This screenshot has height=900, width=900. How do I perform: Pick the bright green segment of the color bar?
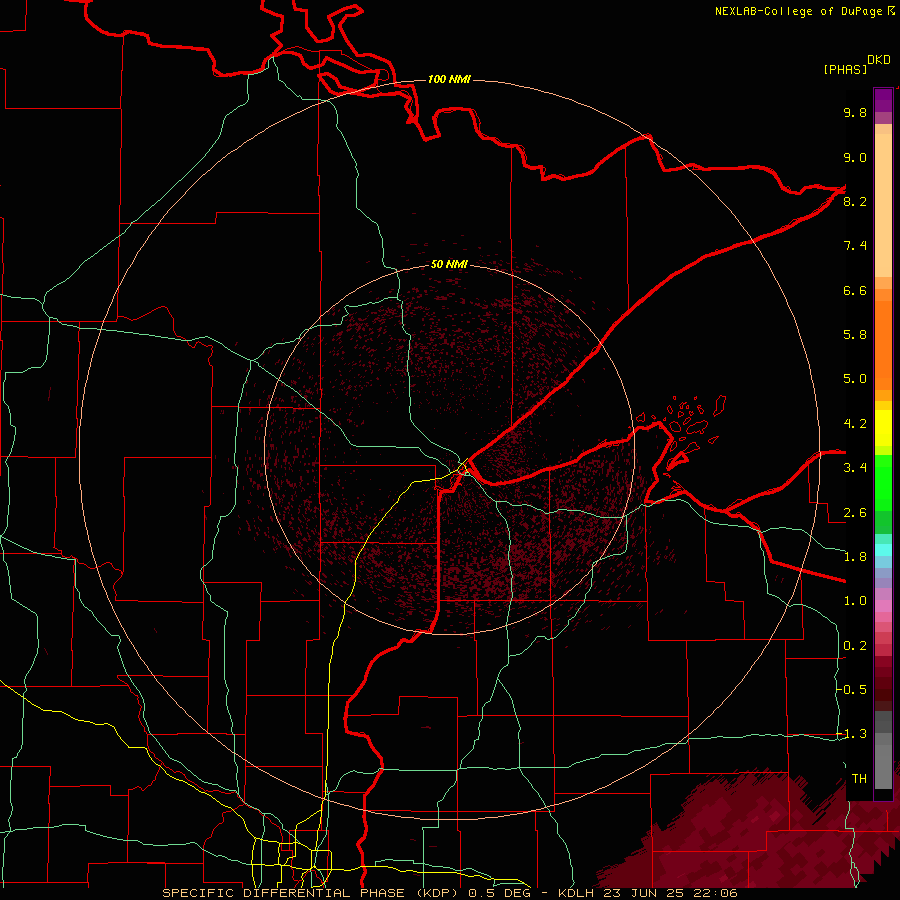(883, 482)
